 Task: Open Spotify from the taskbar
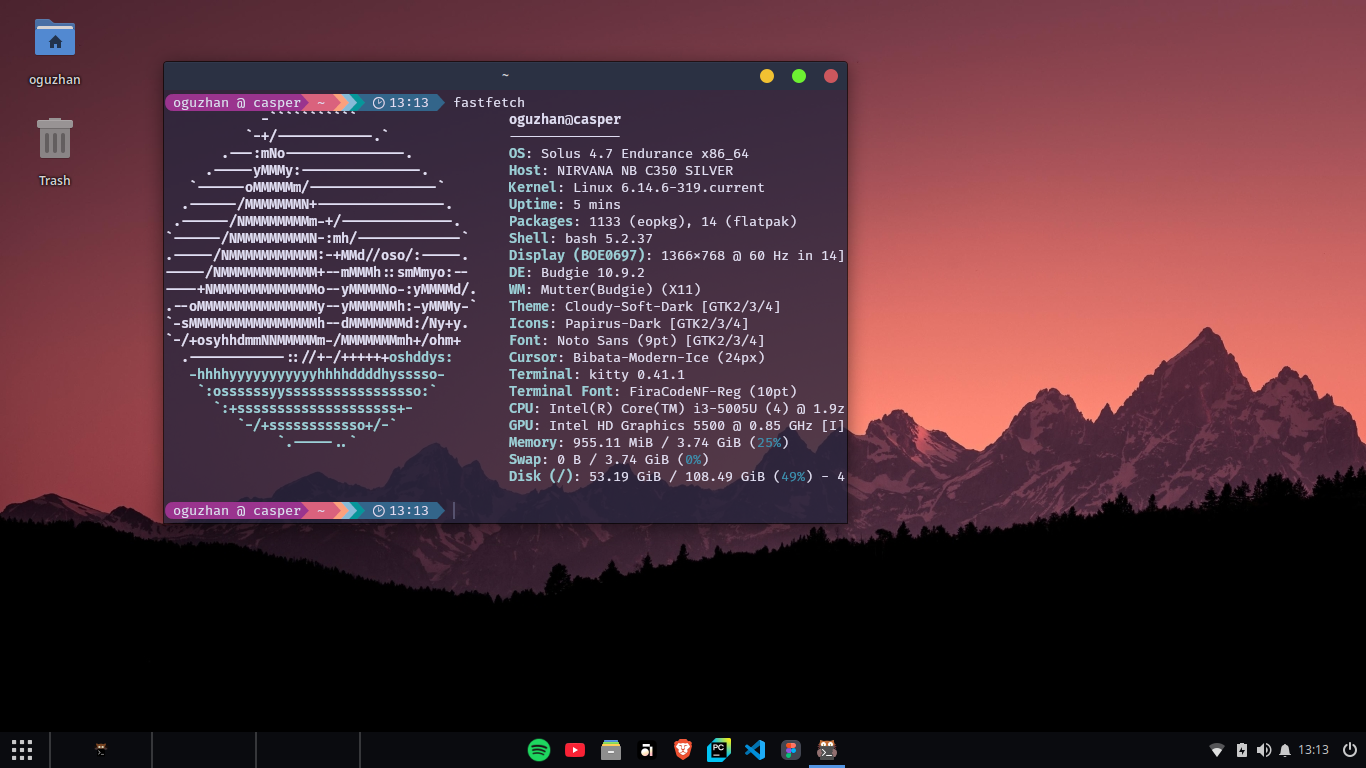(x=539, y=749)
